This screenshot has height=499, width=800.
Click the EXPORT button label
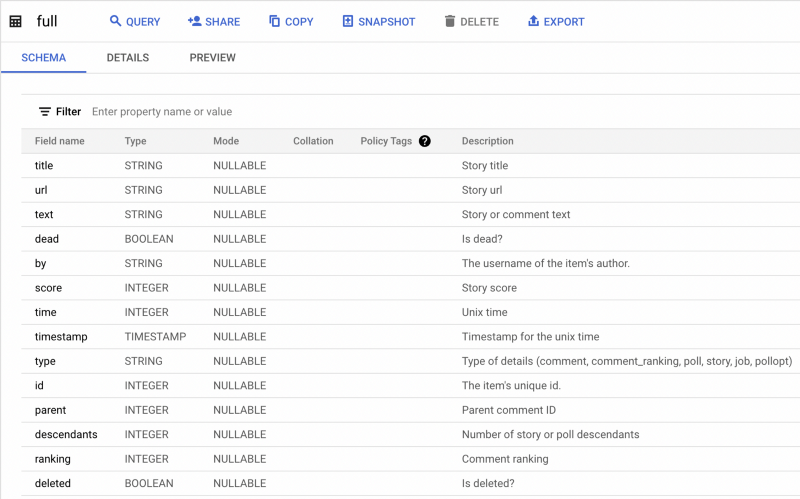pyautogui.click(x=564, y=22)
